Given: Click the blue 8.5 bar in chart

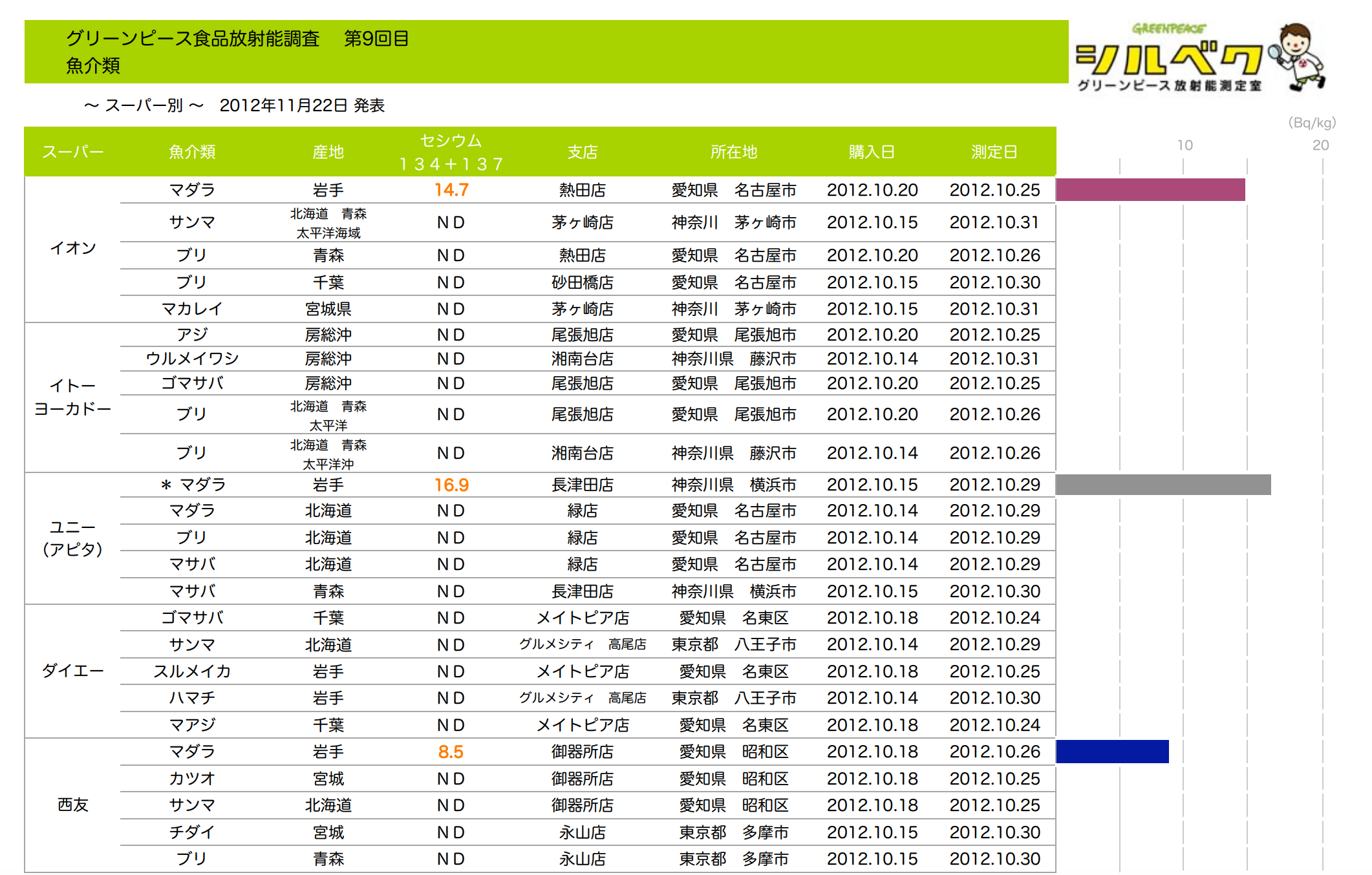Looking at the screenshot, I should pos(1112,752).
